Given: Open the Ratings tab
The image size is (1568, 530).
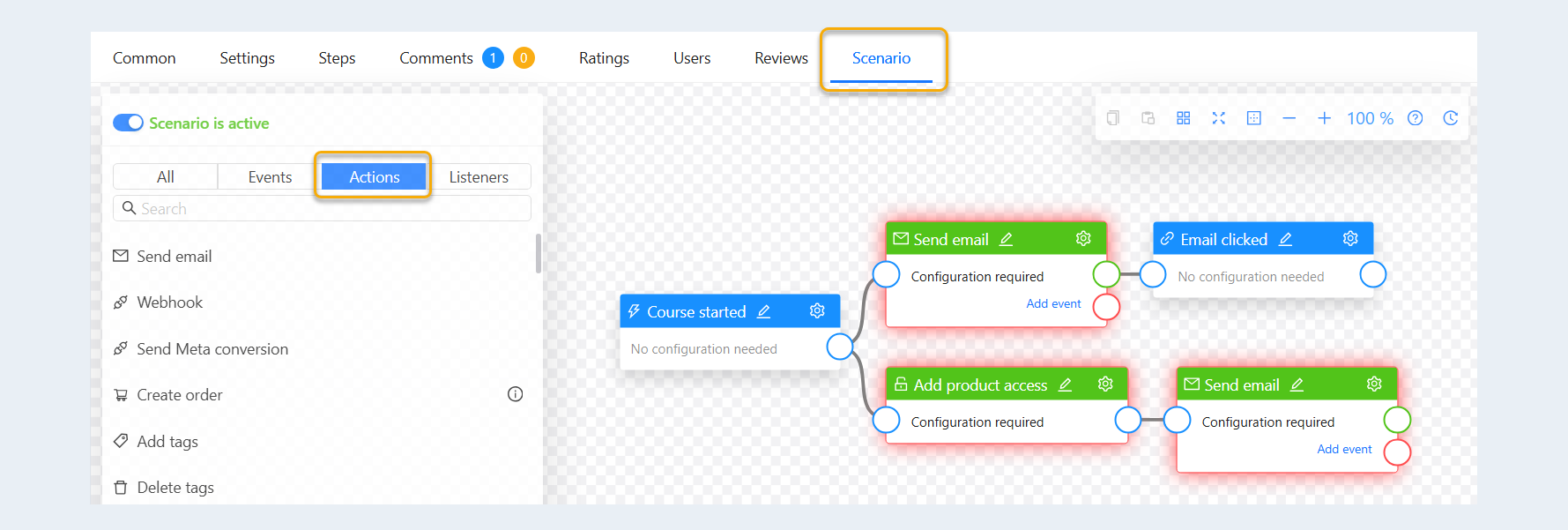Looking at the screenshot, I should click(604, 58).
